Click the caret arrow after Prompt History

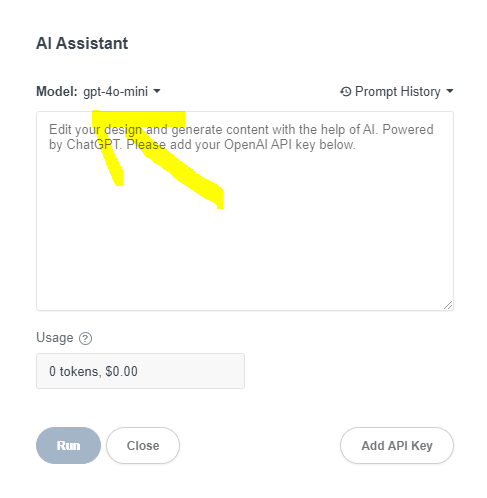[x=450, y=91]
